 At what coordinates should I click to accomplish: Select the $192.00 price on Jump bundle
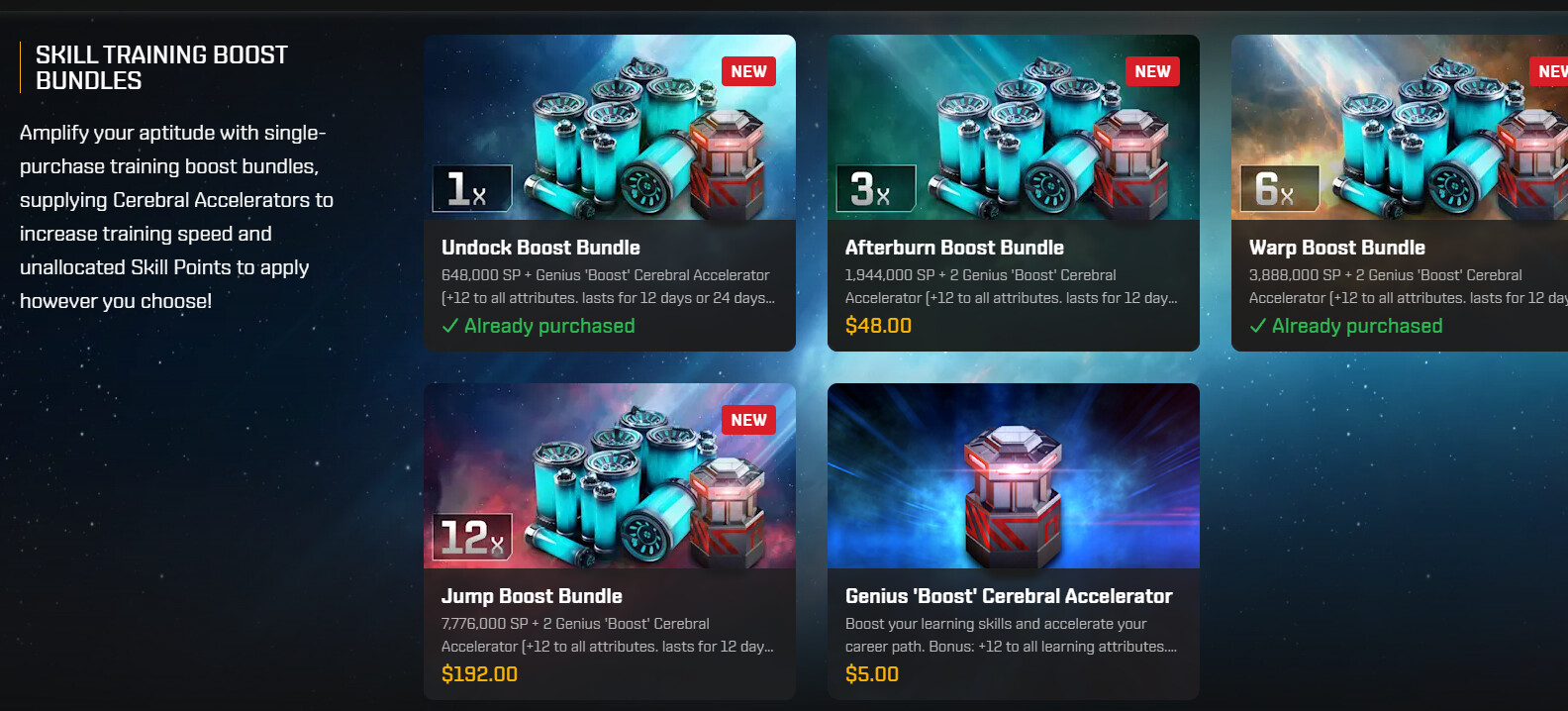tap(479, 674)
